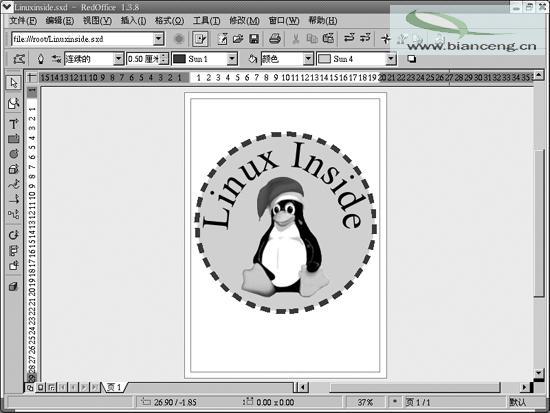This screenshot has height=413, width=550.
Task: Open the 3D objects tool
Action: (14, 169)
